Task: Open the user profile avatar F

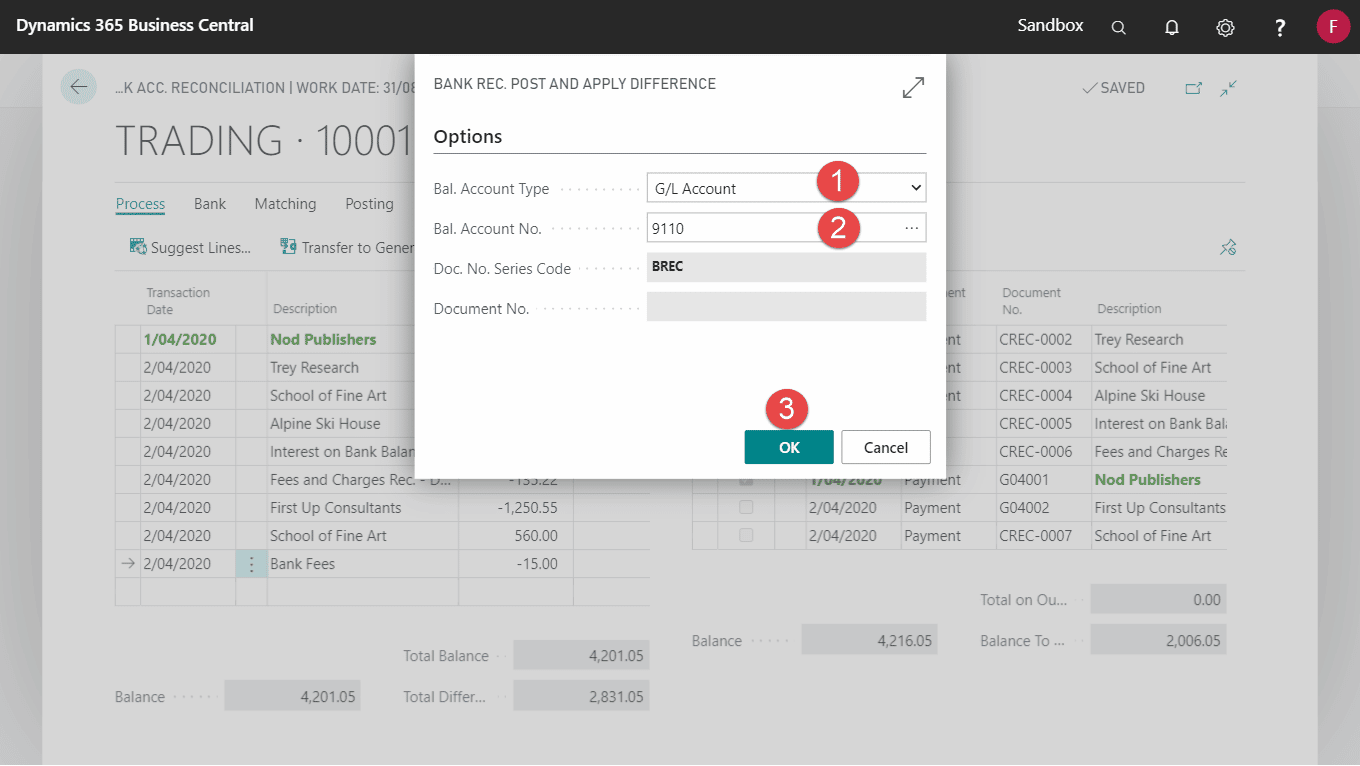Action: pos(1333,26)
